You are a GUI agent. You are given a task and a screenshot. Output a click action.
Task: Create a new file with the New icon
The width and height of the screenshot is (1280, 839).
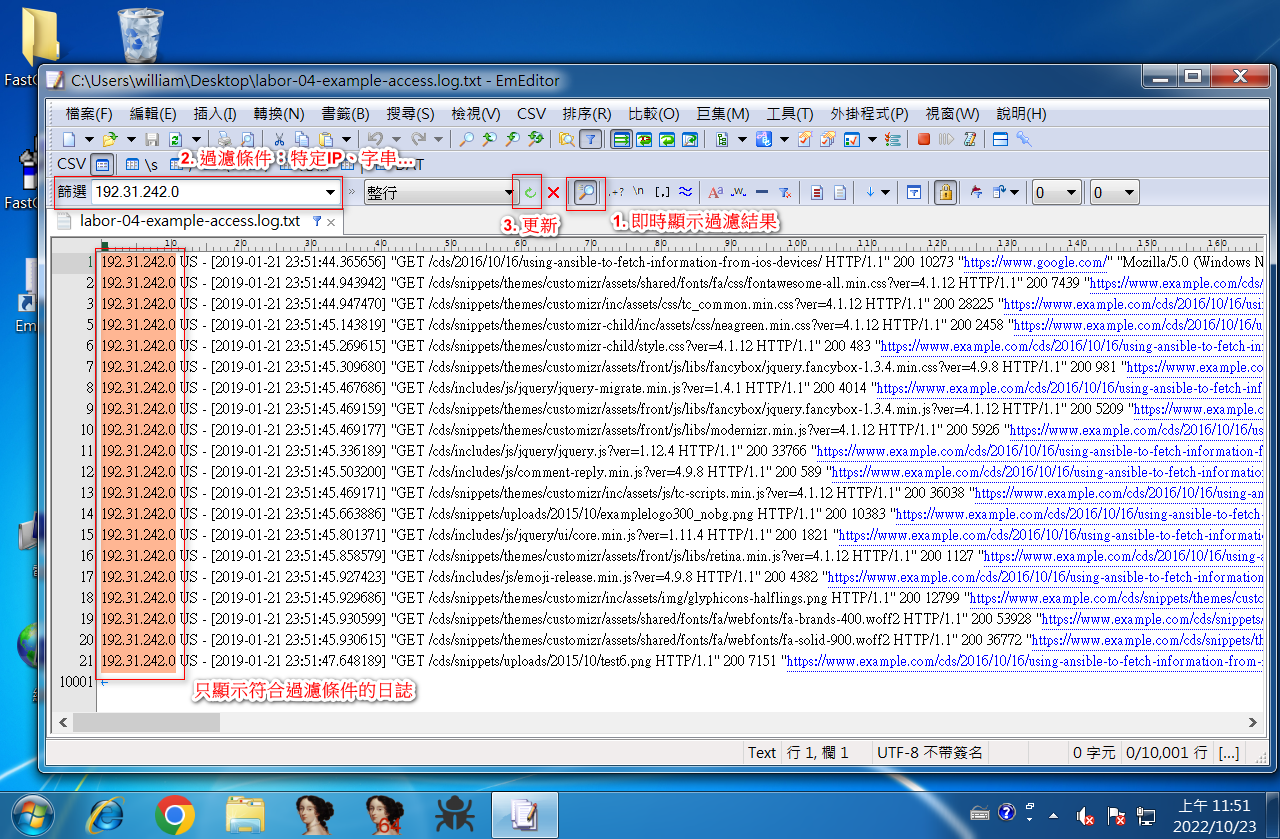[68, 139]
